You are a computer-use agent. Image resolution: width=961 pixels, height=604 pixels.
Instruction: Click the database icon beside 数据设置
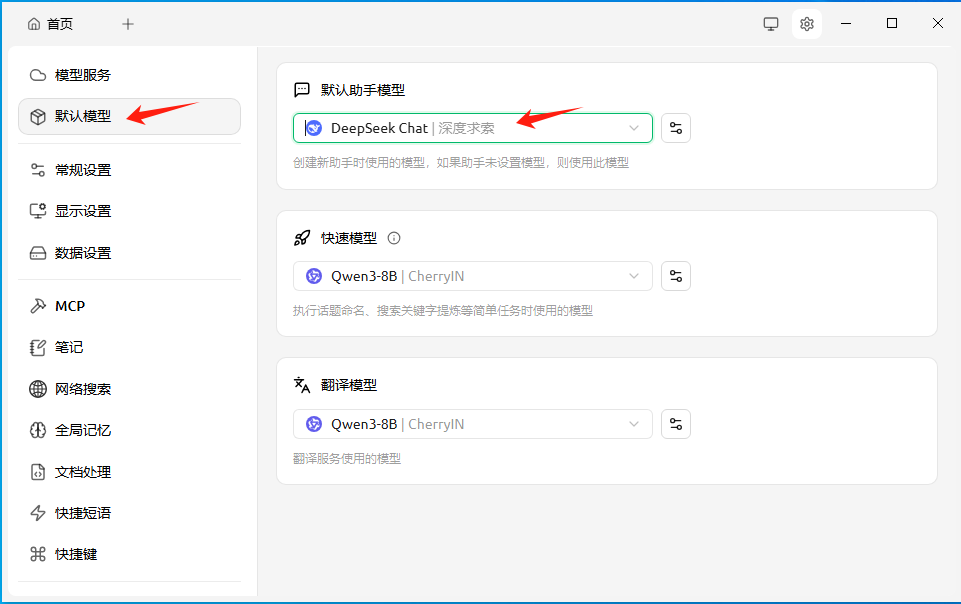click(37, 252)
